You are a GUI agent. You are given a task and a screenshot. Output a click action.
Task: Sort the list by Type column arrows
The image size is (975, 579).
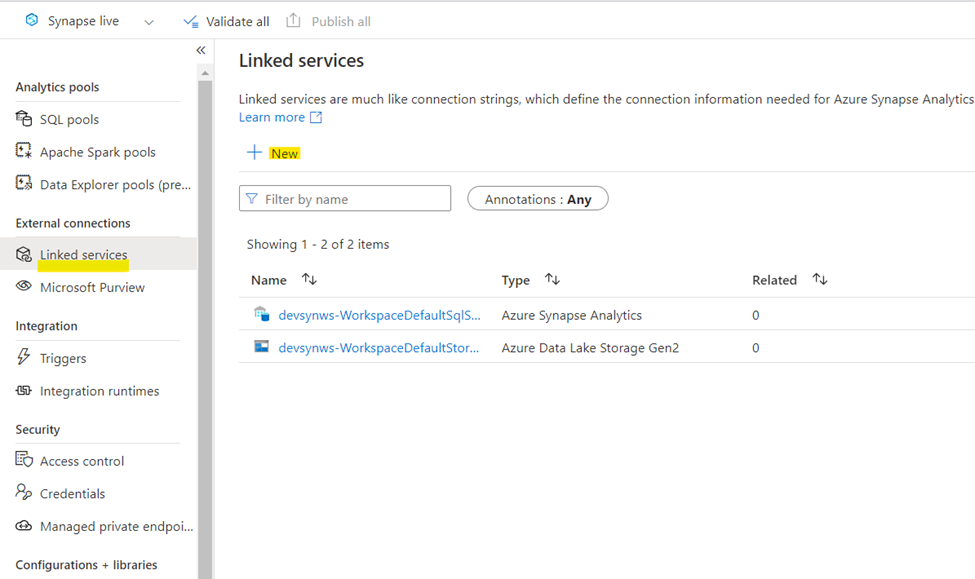[x=552, y=280]
